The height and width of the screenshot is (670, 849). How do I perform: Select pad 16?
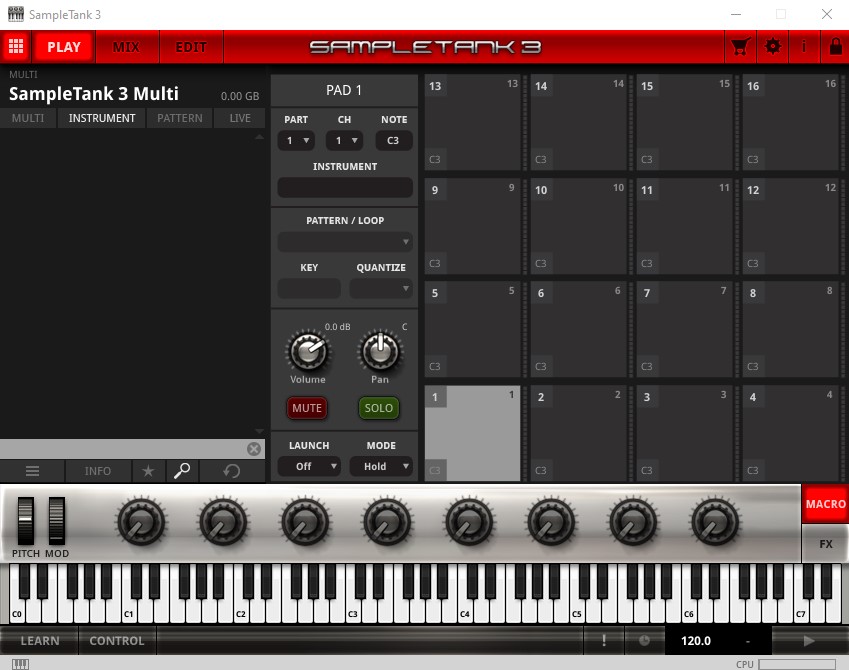coord(791,122)
